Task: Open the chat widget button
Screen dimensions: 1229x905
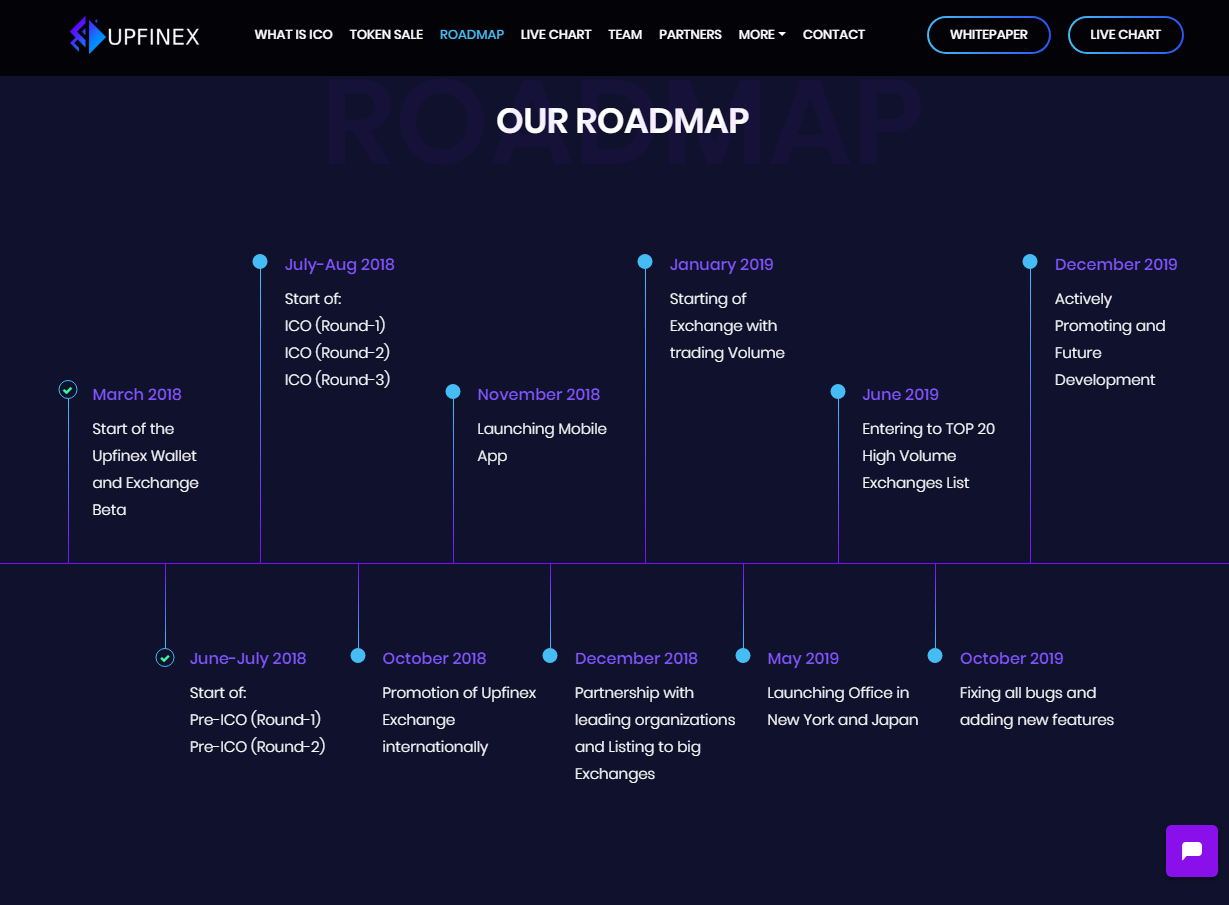Action: tap(1192, 851)
